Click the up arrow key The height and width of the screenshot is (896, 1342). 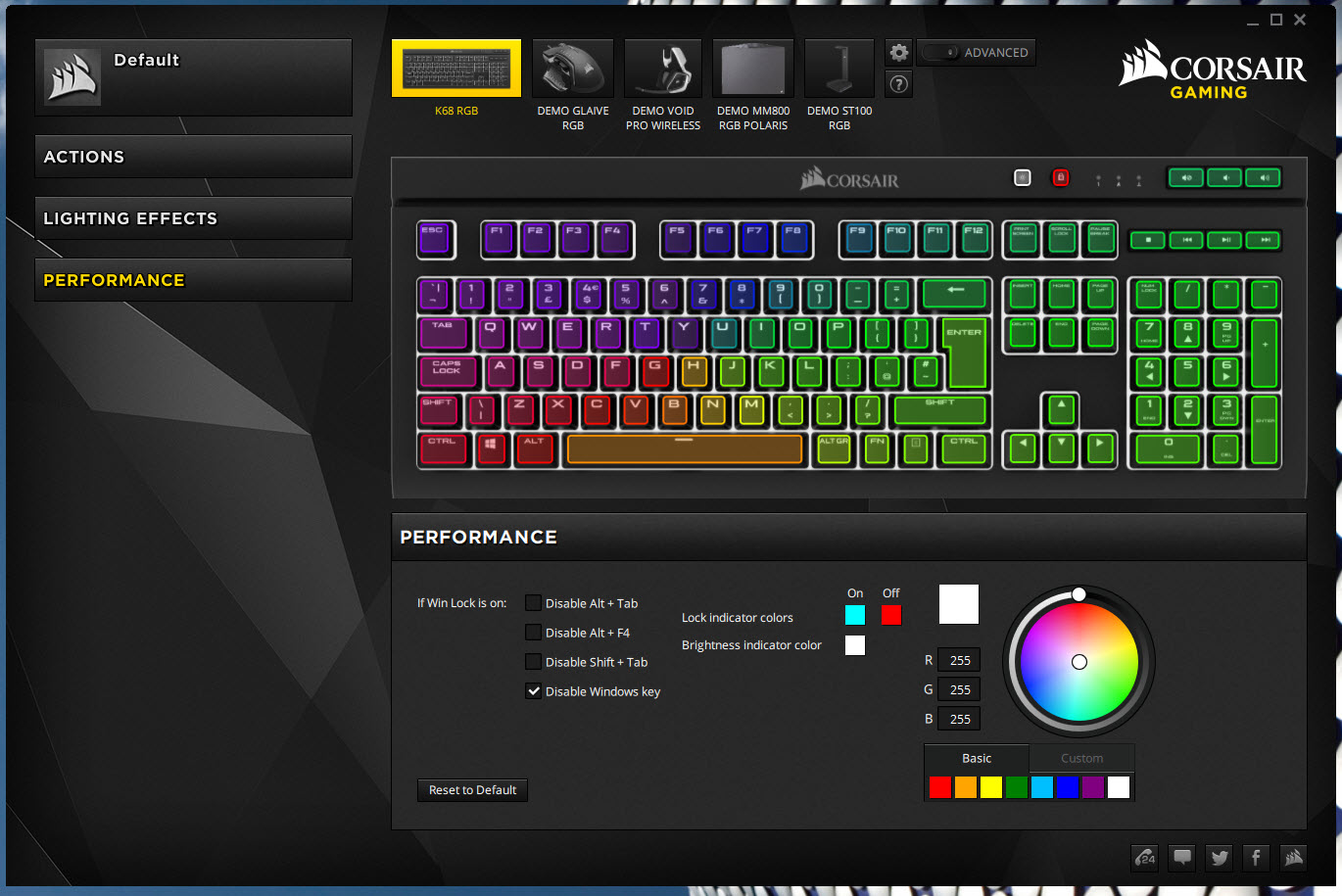1061,409
